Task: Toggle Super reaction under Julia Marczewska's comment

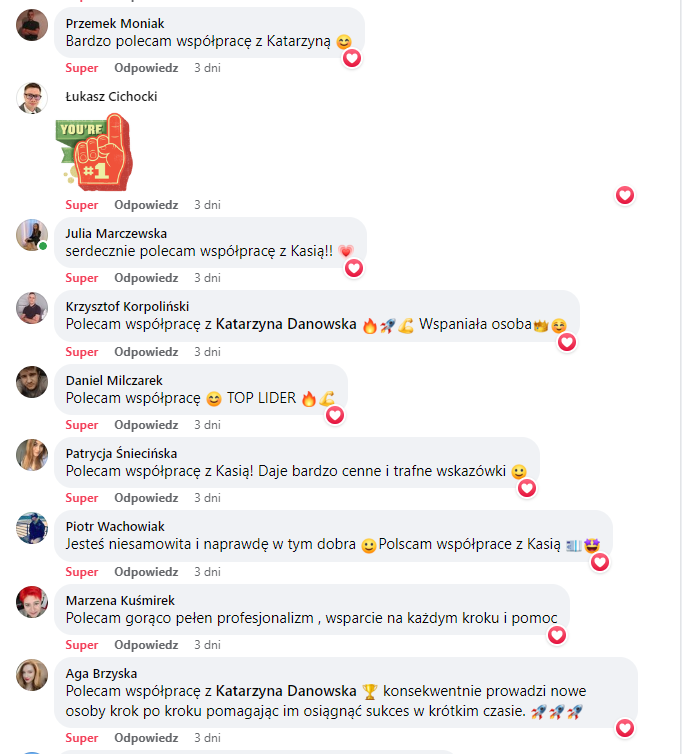Action: pyautogui.click(x=82, y=278)
